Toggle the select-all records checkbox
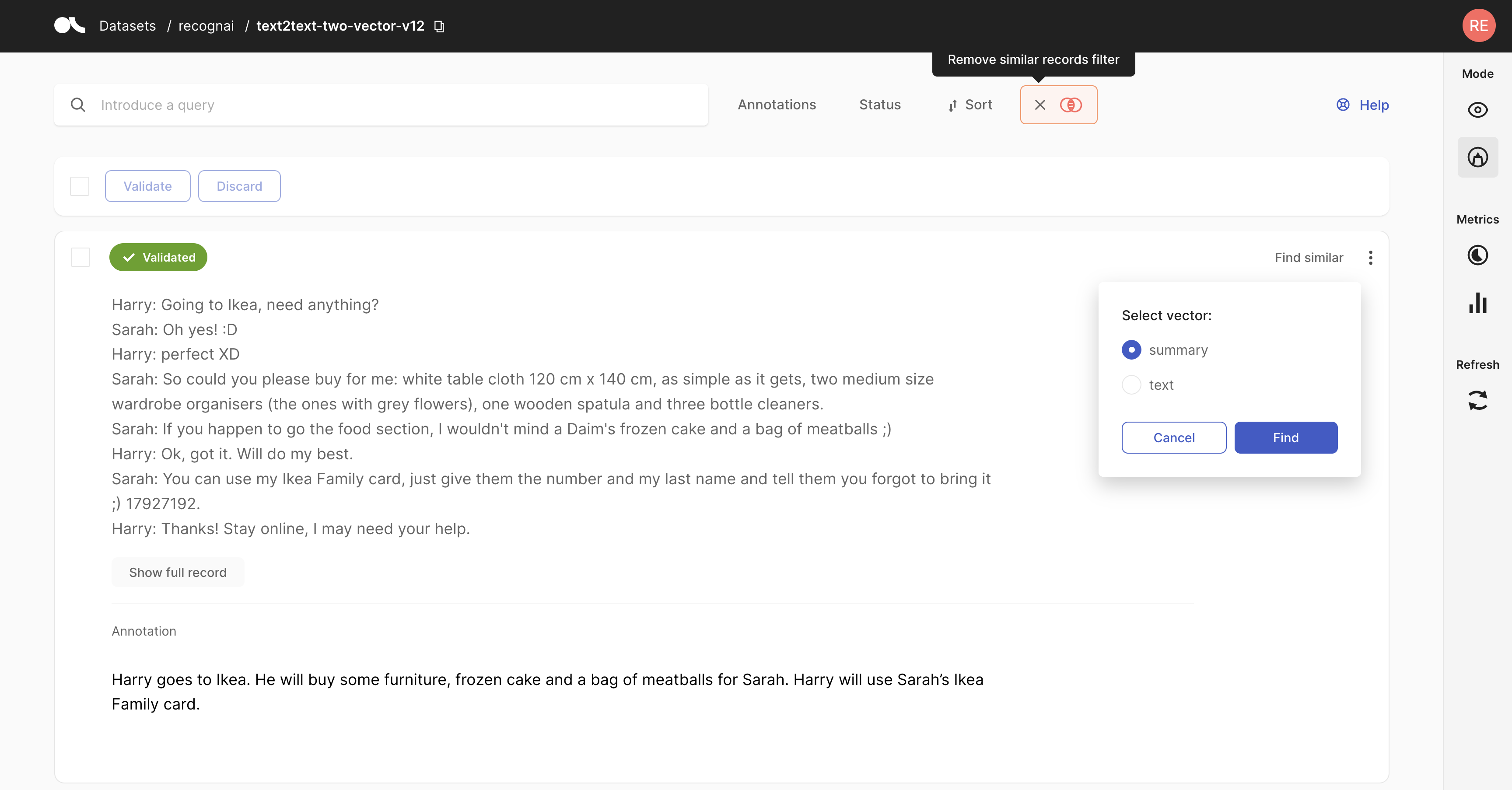This screenshot has width=1512, height=790. pyautogui.click(x=80, y=186)
